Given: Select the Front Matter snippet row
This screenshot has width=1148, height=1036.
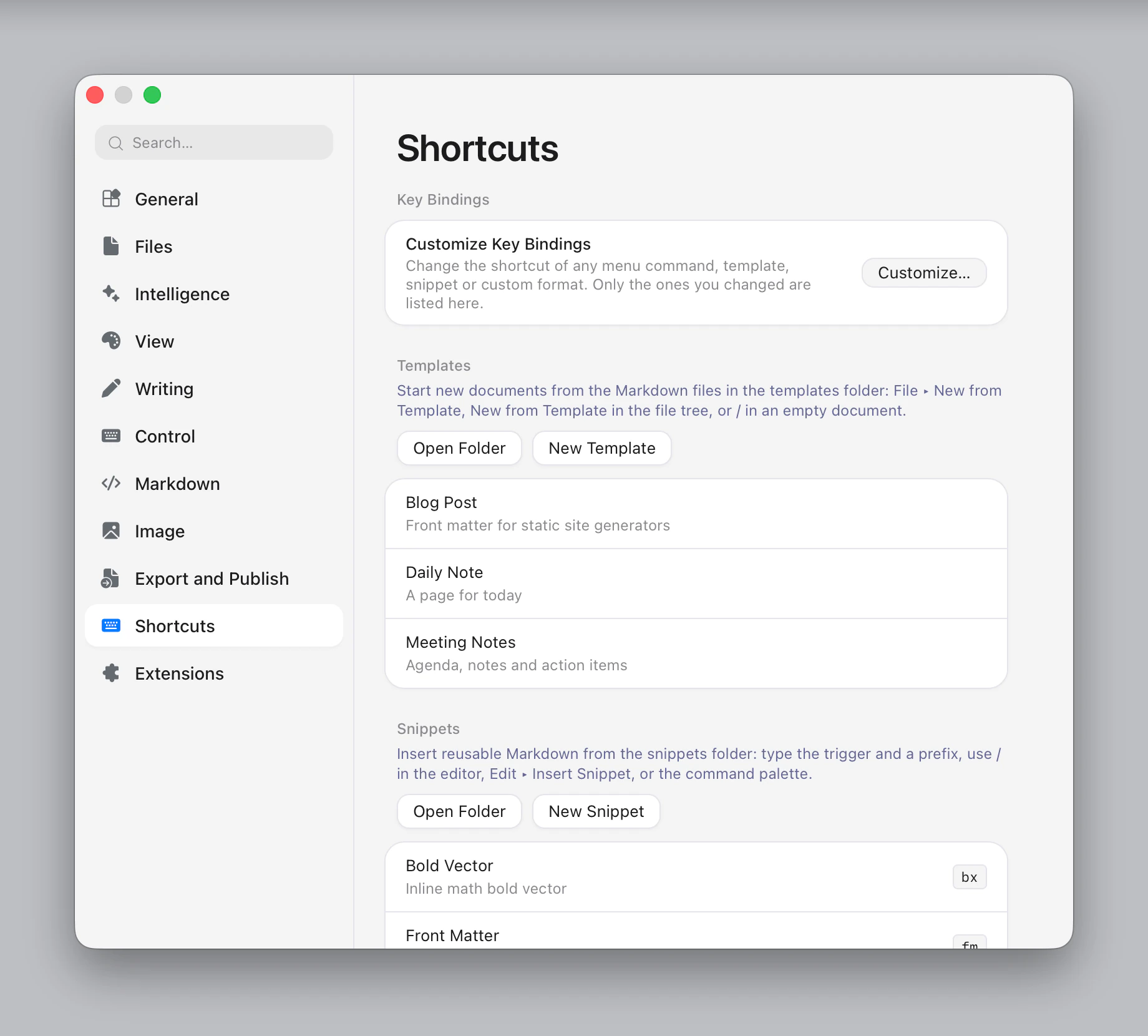Looking at the screenshot, I should tap(696, 931).
